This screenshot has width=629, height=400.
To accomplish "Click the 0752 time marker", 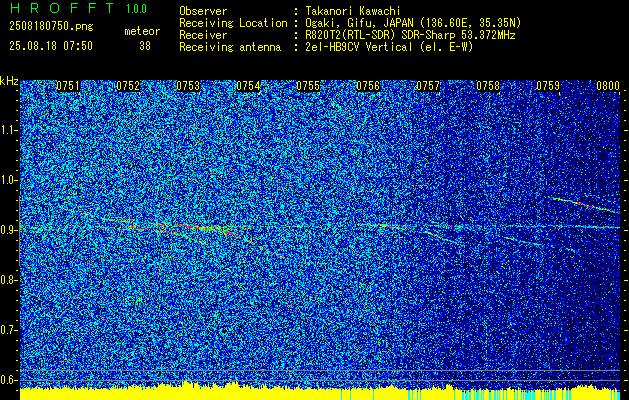I will coord(128,86).
